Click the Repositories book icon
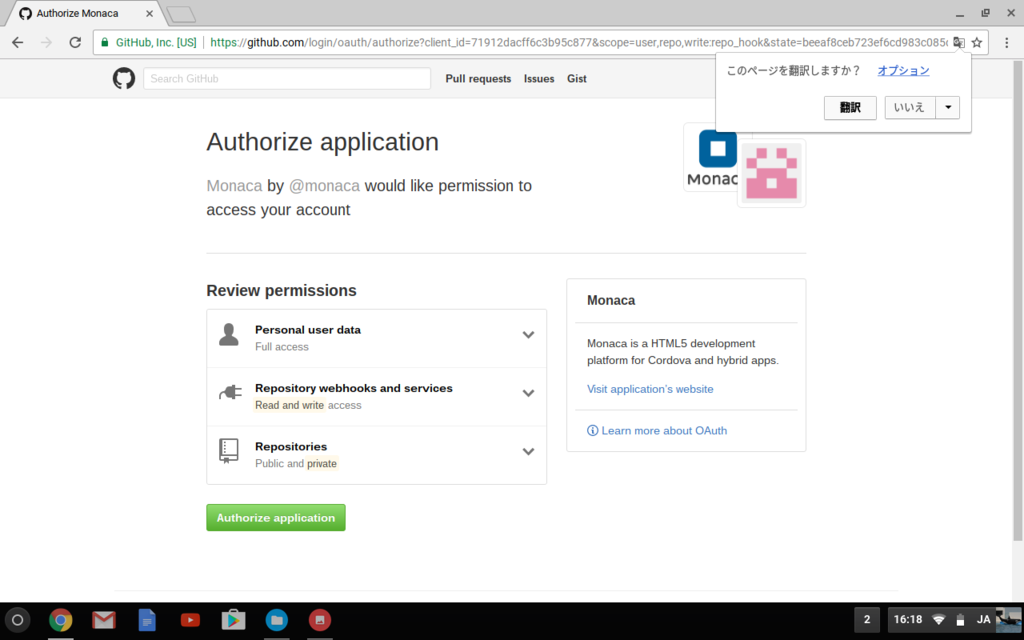The image size is (1024, 640). (x=229, y=451)
